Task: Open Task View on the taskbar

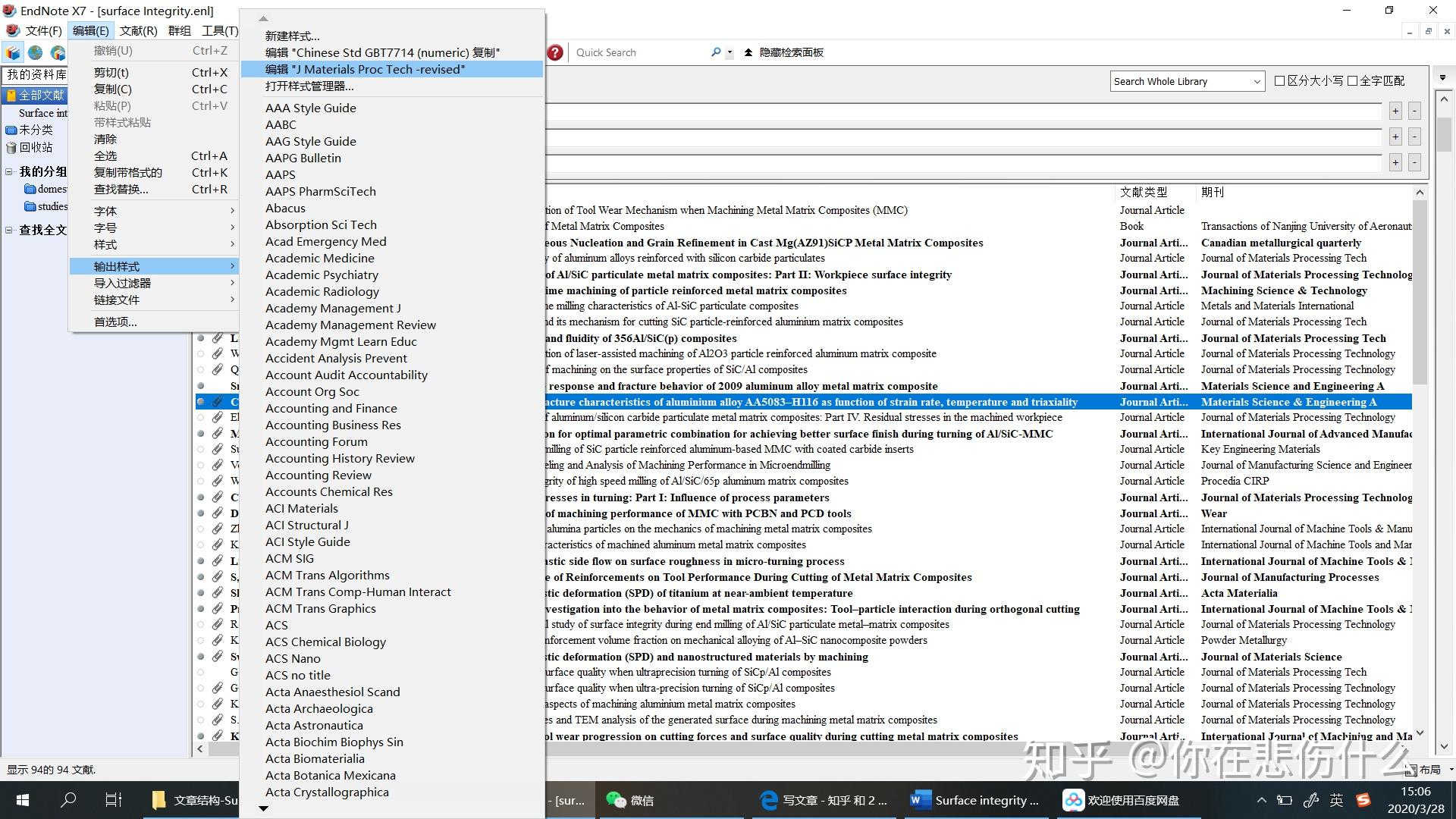Action: 113,800
